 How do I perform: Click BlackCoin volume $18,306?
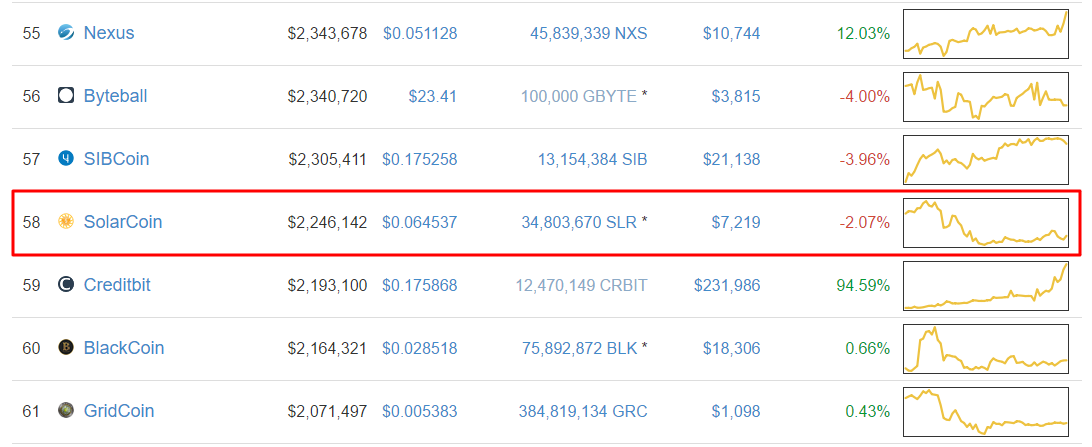pyautogui.click(x=732, y=348)
